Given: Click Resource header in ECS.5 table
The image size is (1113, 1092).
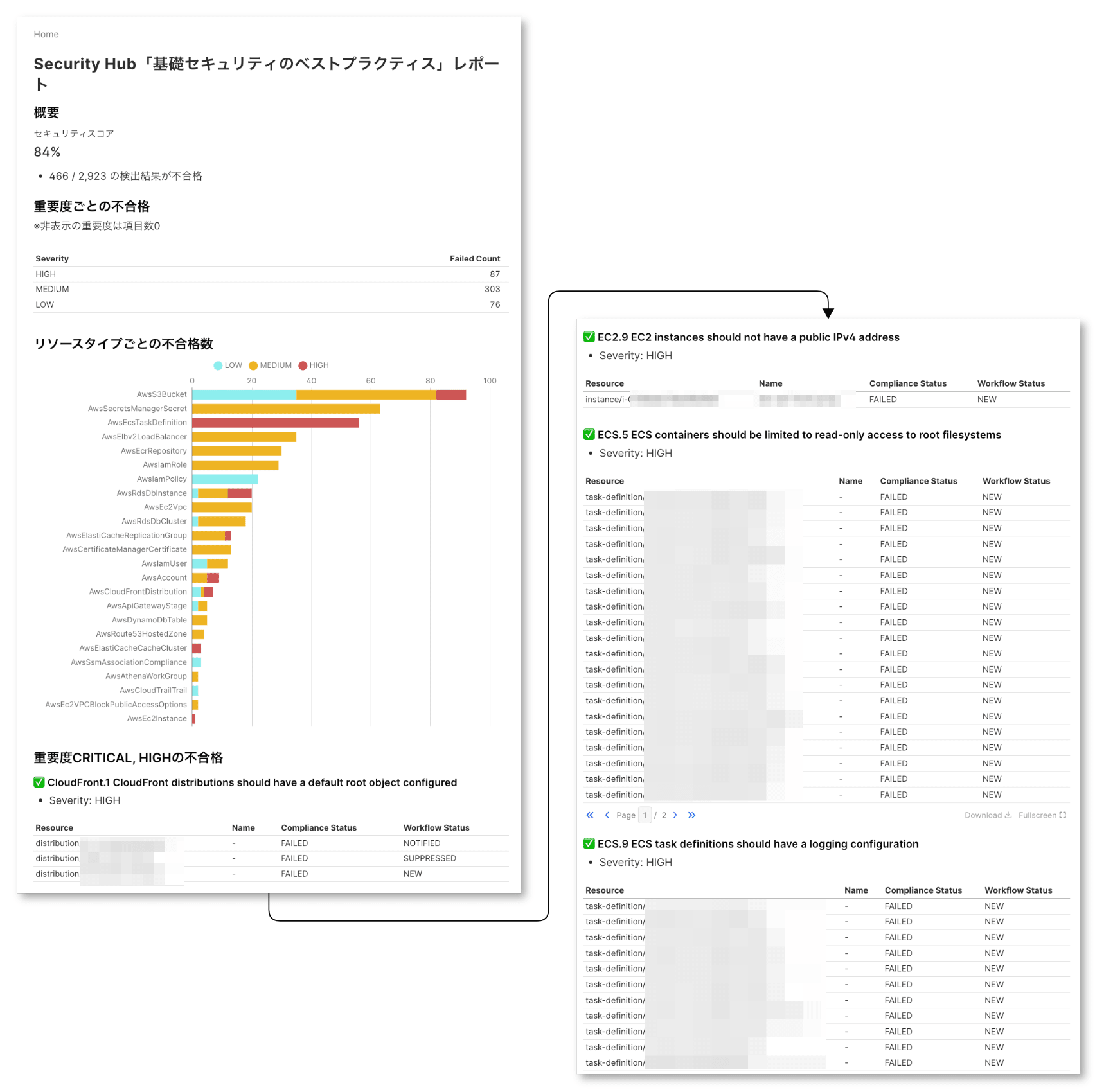Looking at the screenshot, I should tap(605, 481).
